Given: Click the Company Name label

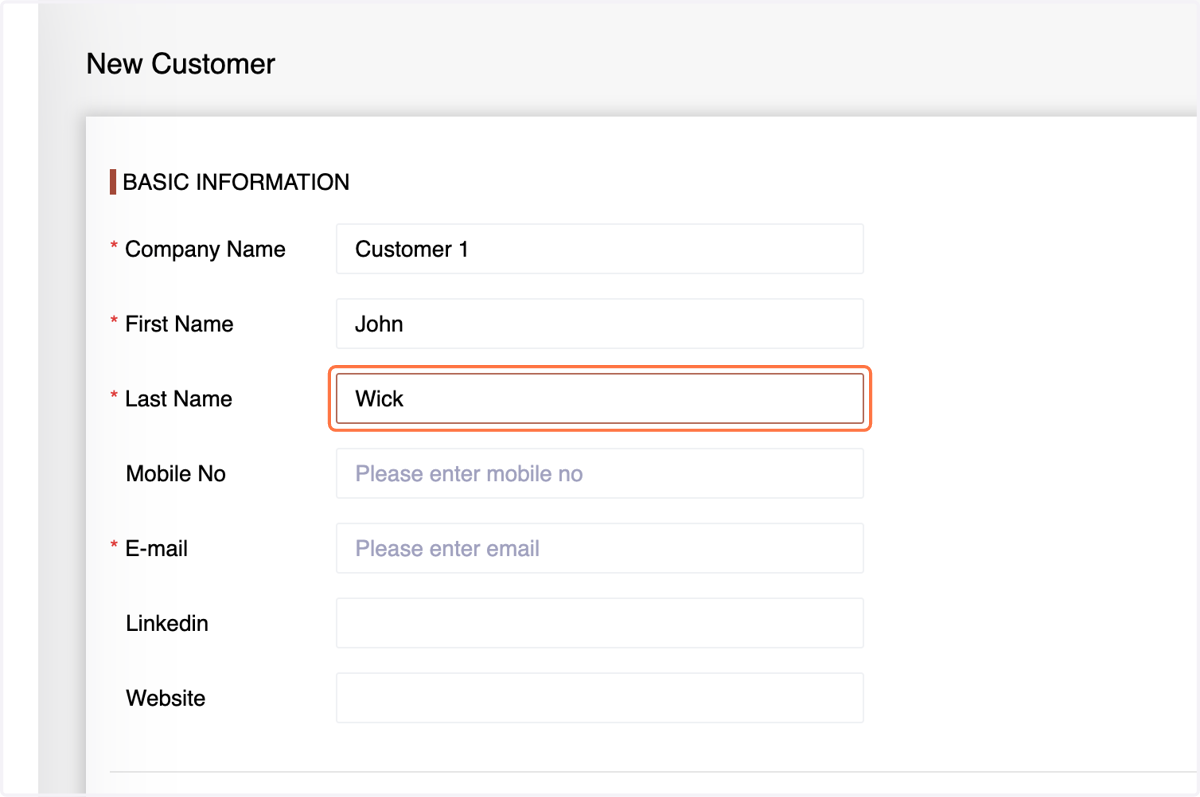Looking at the screenshot, I should coord(205,250).
